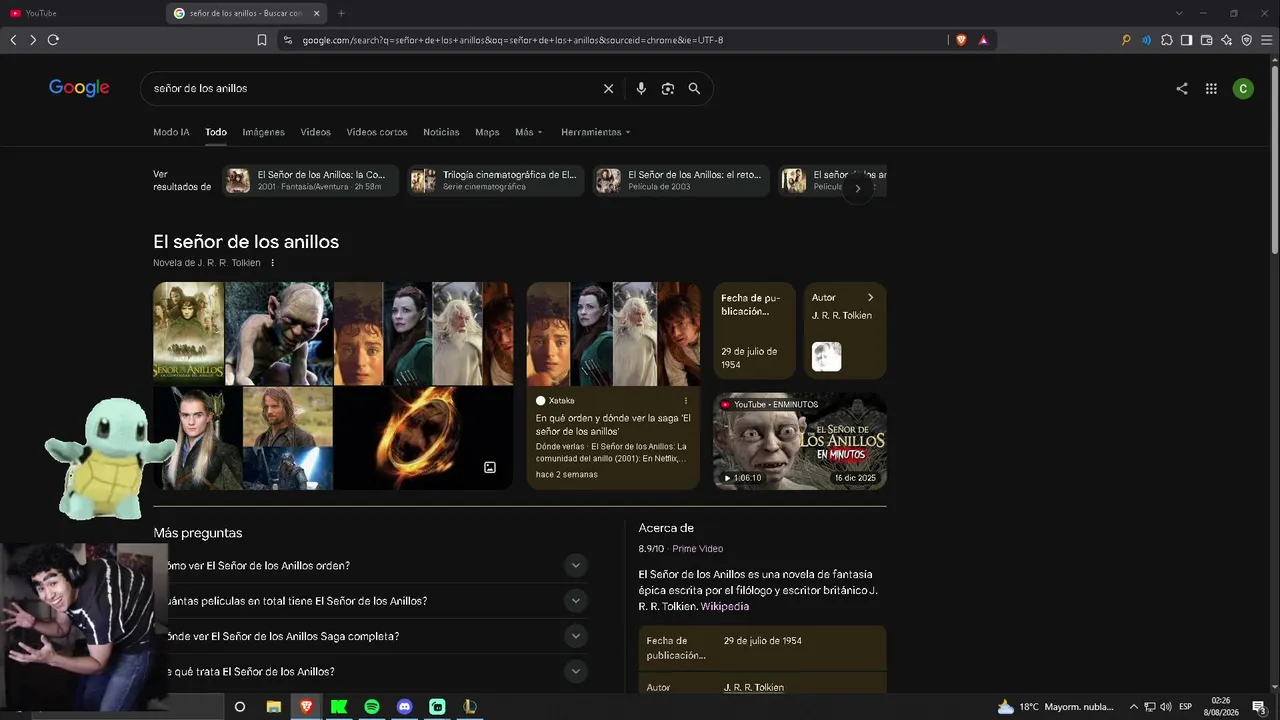Search by image with the lens icon

click(668, 89)
